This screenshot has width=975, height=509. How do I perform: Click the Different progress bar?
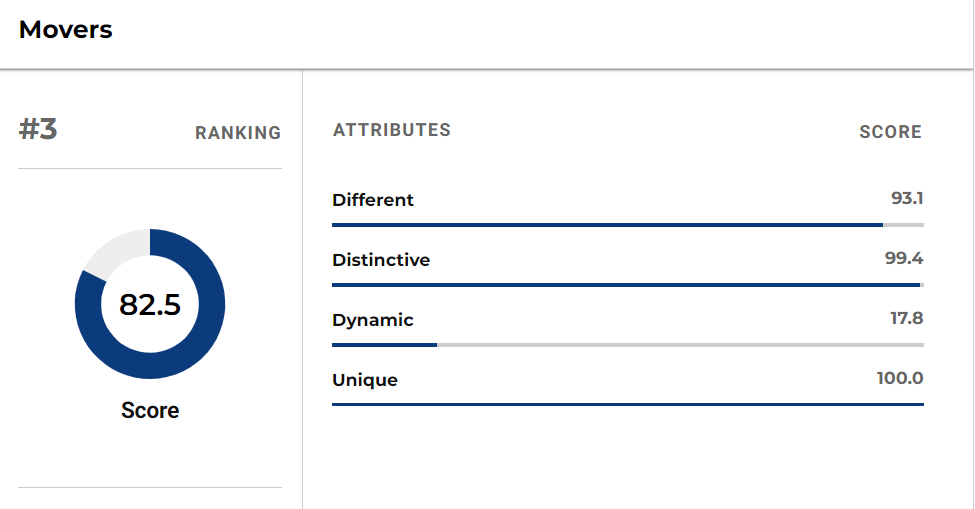628,225
